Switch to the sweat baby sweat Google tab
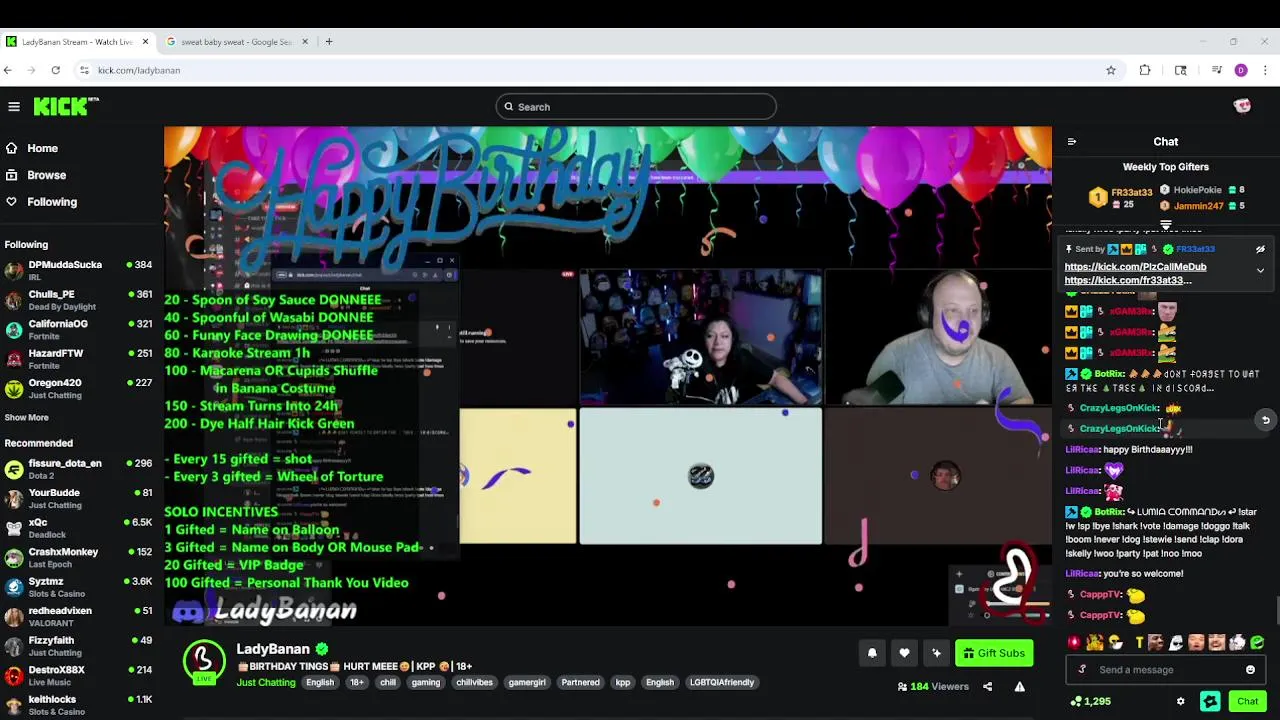The width and height of the screenshot is (1280, 720). (x=237, y=42)
